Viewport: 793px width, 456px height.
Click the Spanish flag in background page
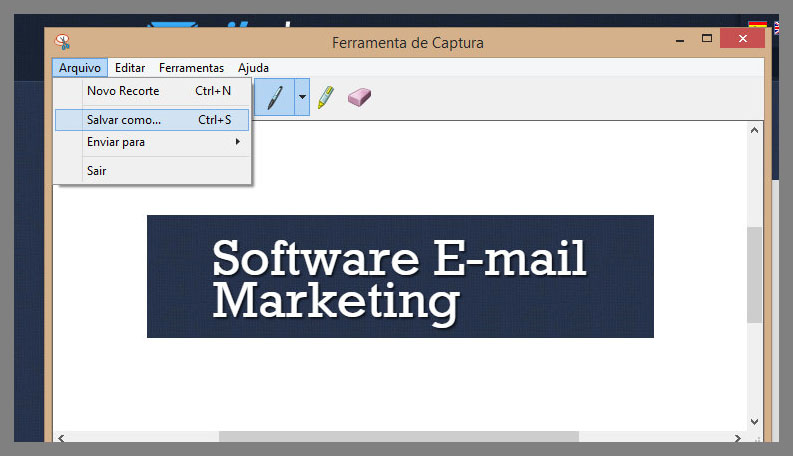757,24
